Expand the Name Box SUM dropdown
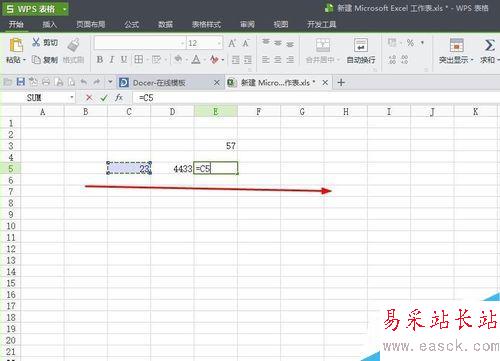 (x=72, y=98)
